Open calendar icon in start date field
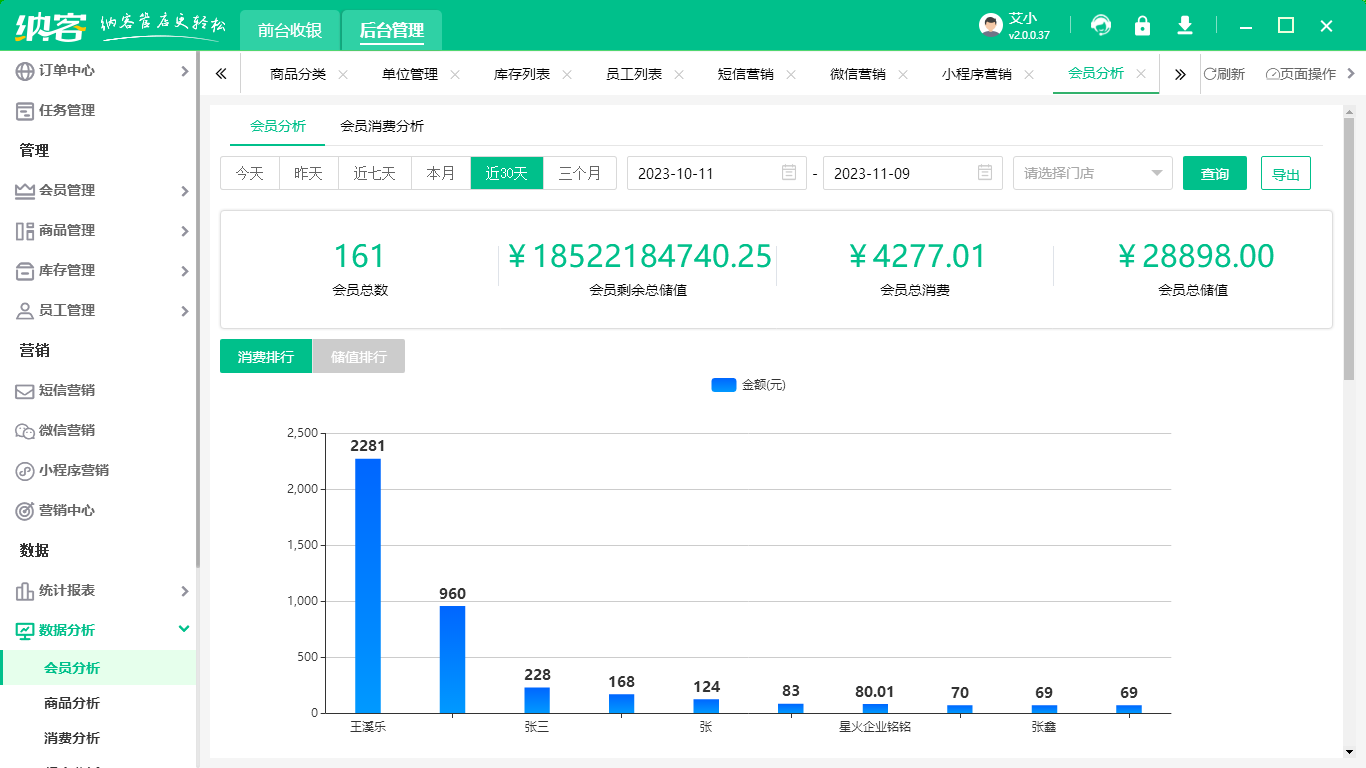 pyautogui.click(x=789, y=173)
